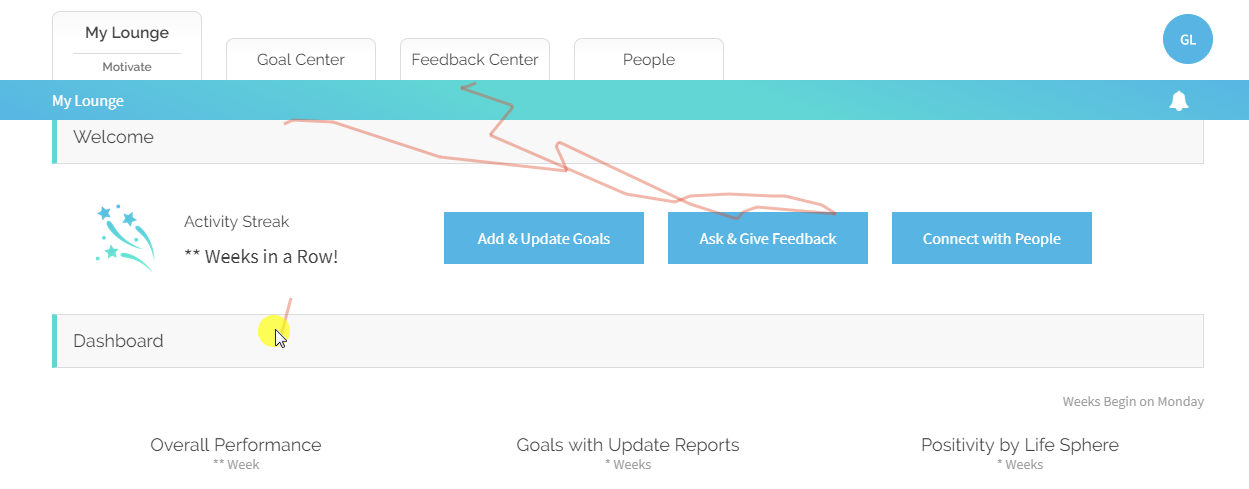Open the People tab
1249x489 pixels.
coord(649,59)
